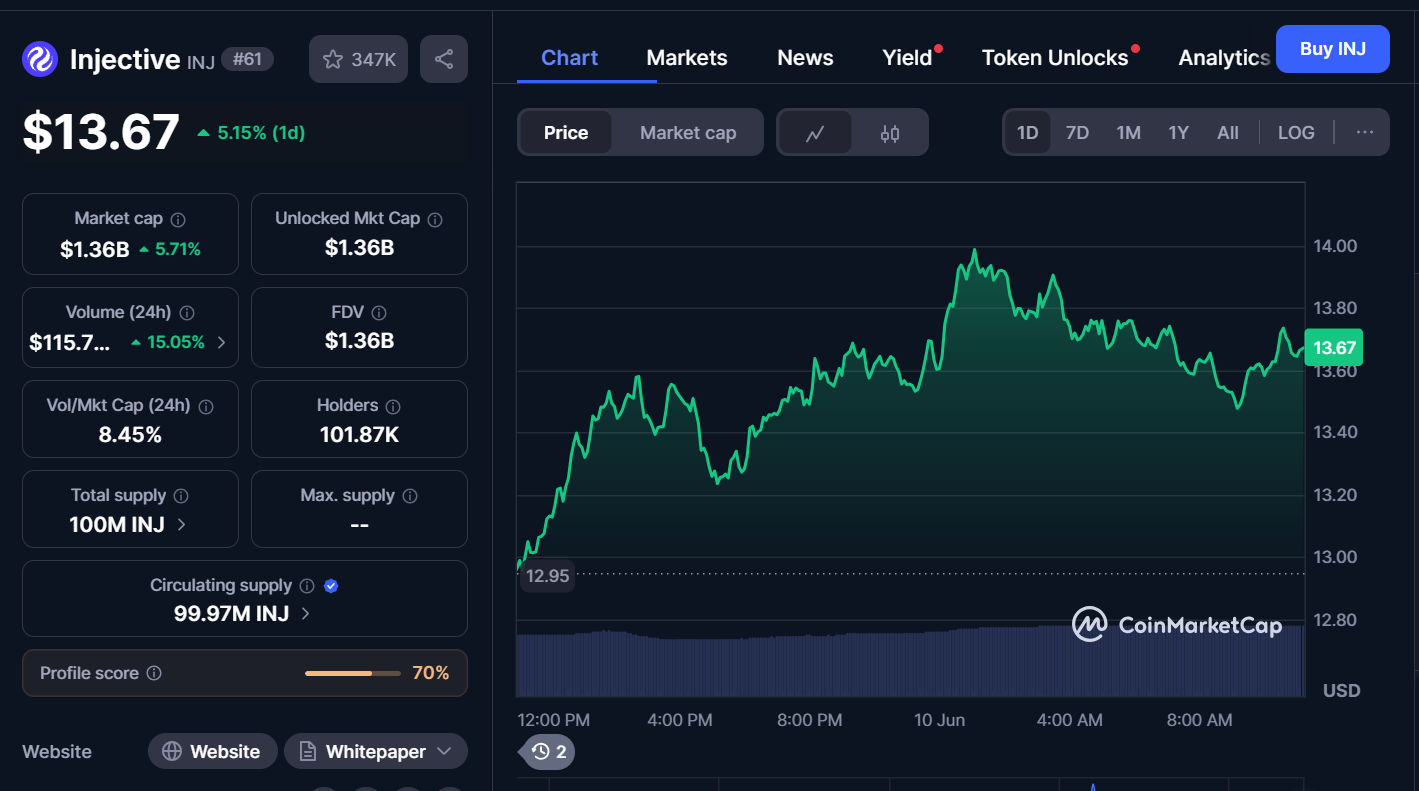1419x791 pixels.
Task: Click the 101.87K holders value
Action: click(360, 435)
